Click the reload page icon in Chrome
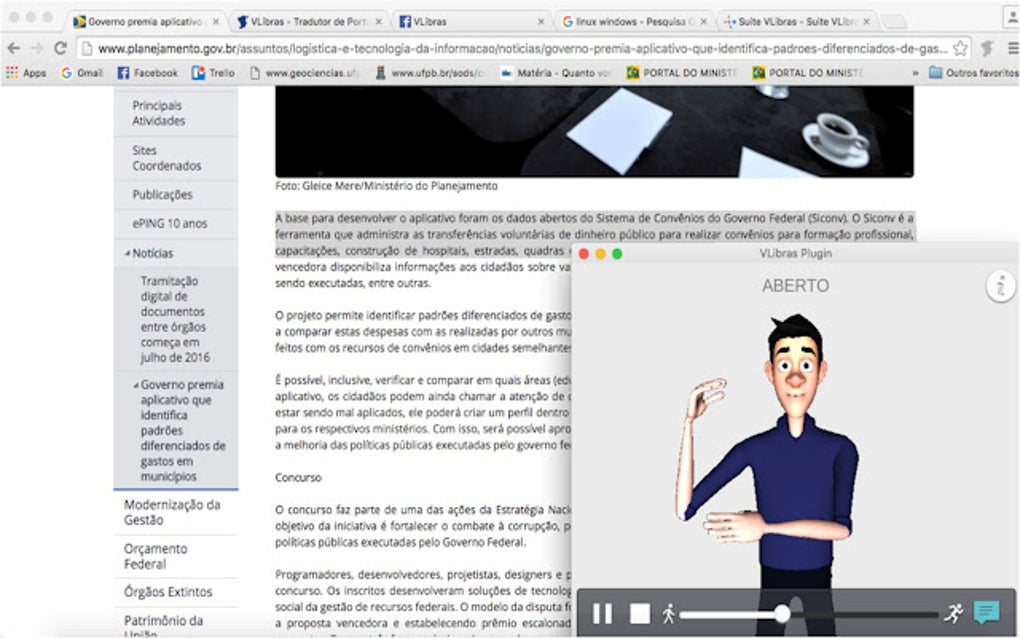The height and width of the screenshot is (638, 1020). (x=60, y=48)
